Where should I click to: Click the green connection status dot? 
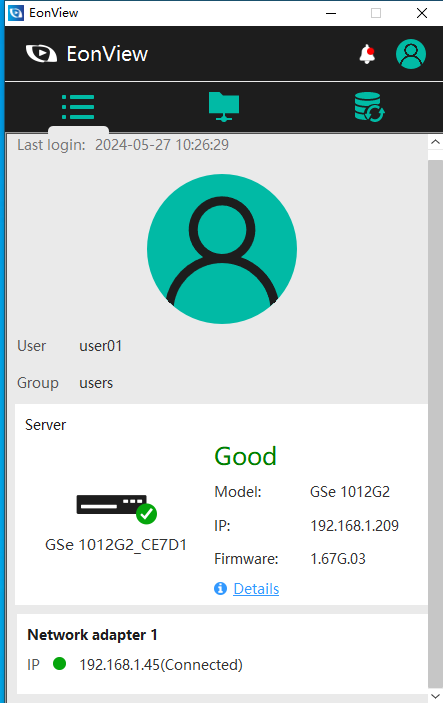pos(60,664)
